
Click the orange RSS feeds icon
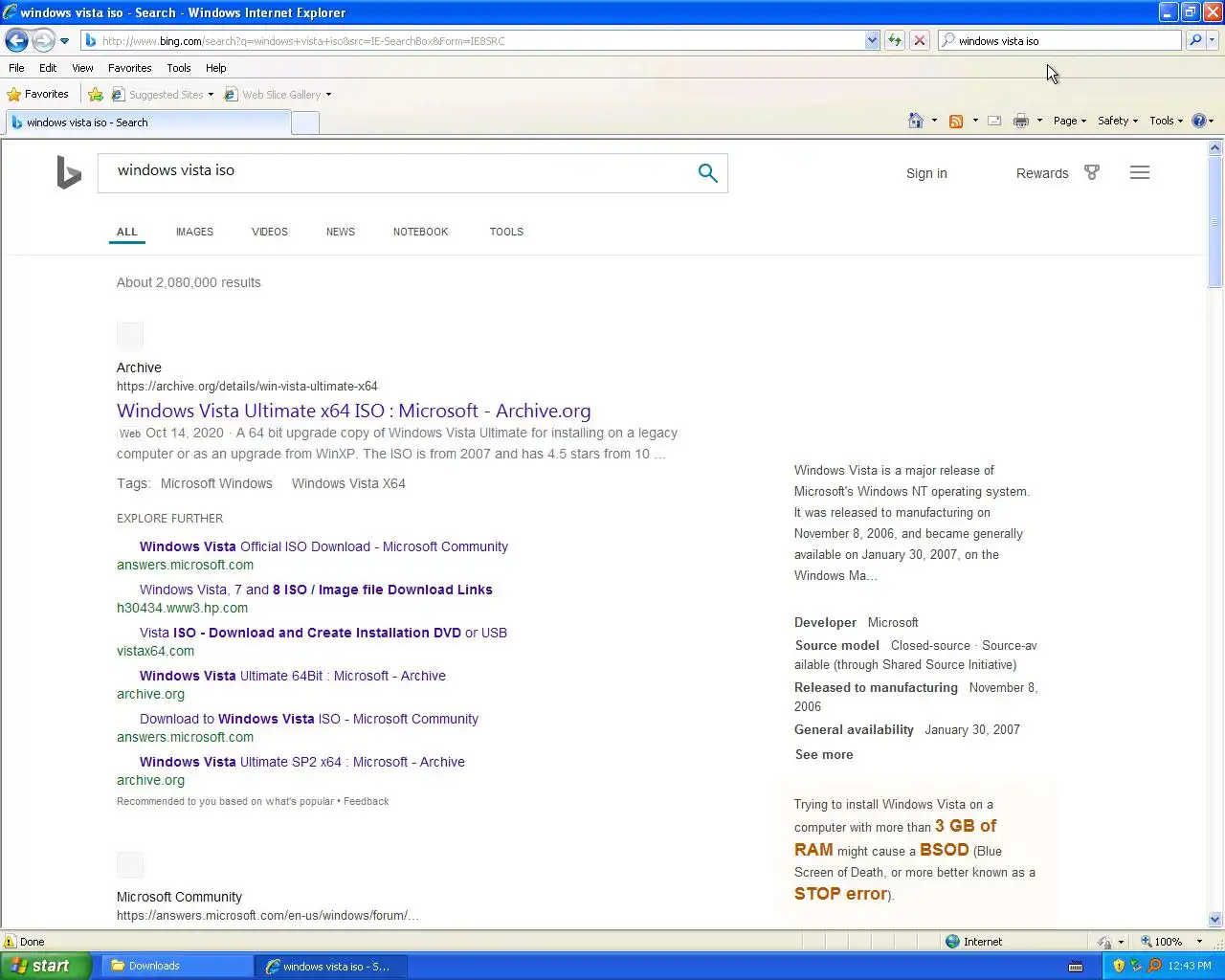tap(955, 121)
